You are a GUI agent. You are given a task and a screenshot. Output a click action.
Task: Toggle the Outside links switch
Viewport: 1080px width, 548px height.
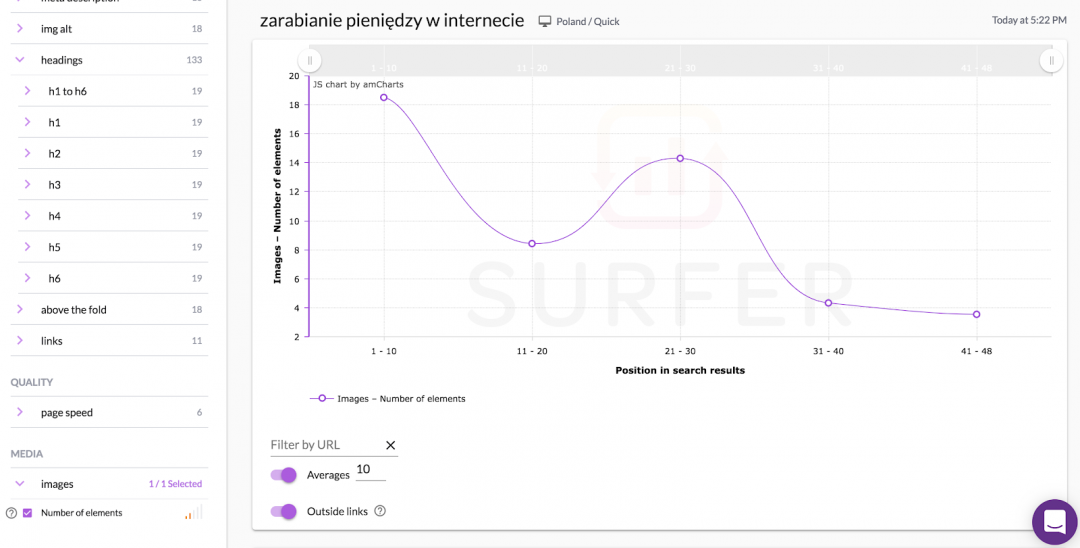coord(284,511)
